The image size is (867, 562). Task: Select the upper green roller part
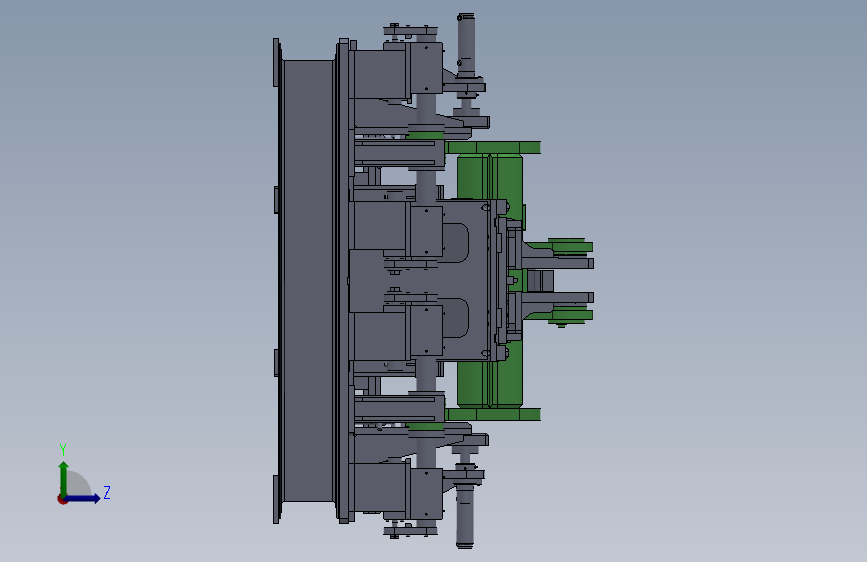(x=490, y=176)
